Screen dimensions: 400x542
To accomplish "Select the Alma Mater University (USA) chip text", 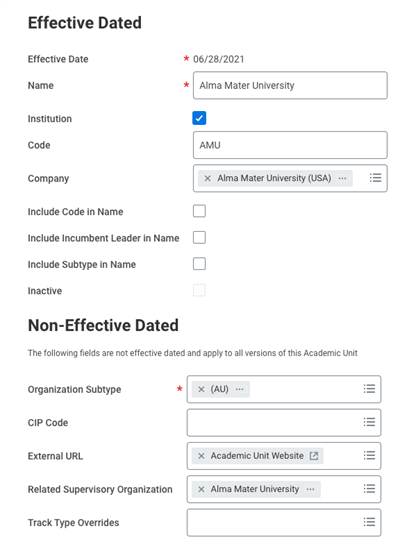I will point(274,178).
